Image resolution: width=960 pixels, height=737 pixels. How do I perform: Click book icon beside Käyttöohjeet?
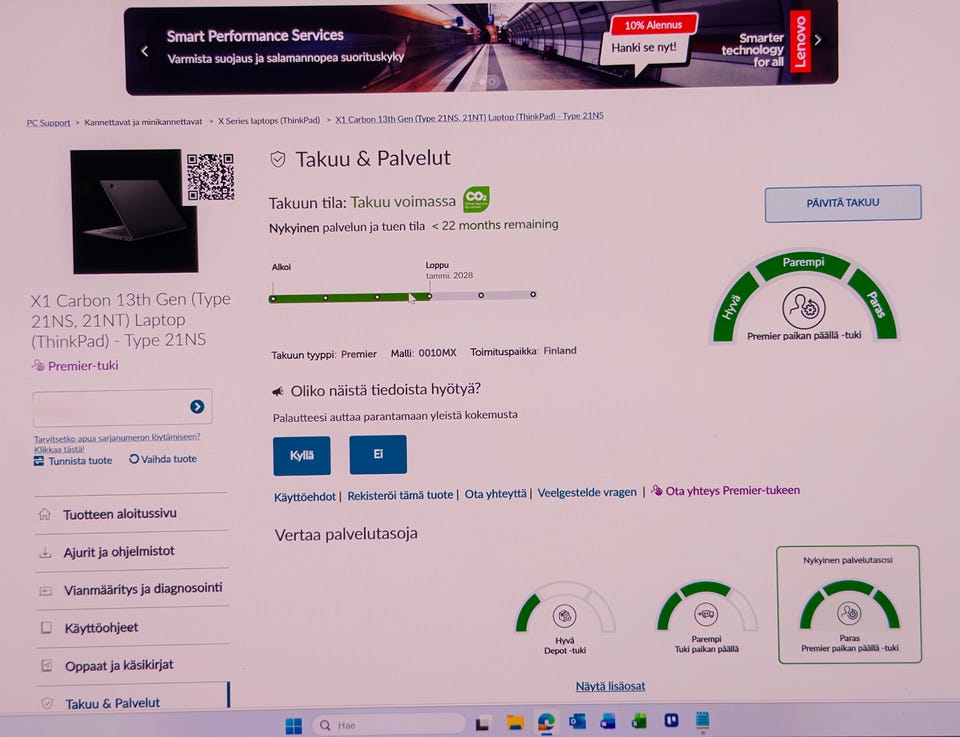(x=46, y=627)
